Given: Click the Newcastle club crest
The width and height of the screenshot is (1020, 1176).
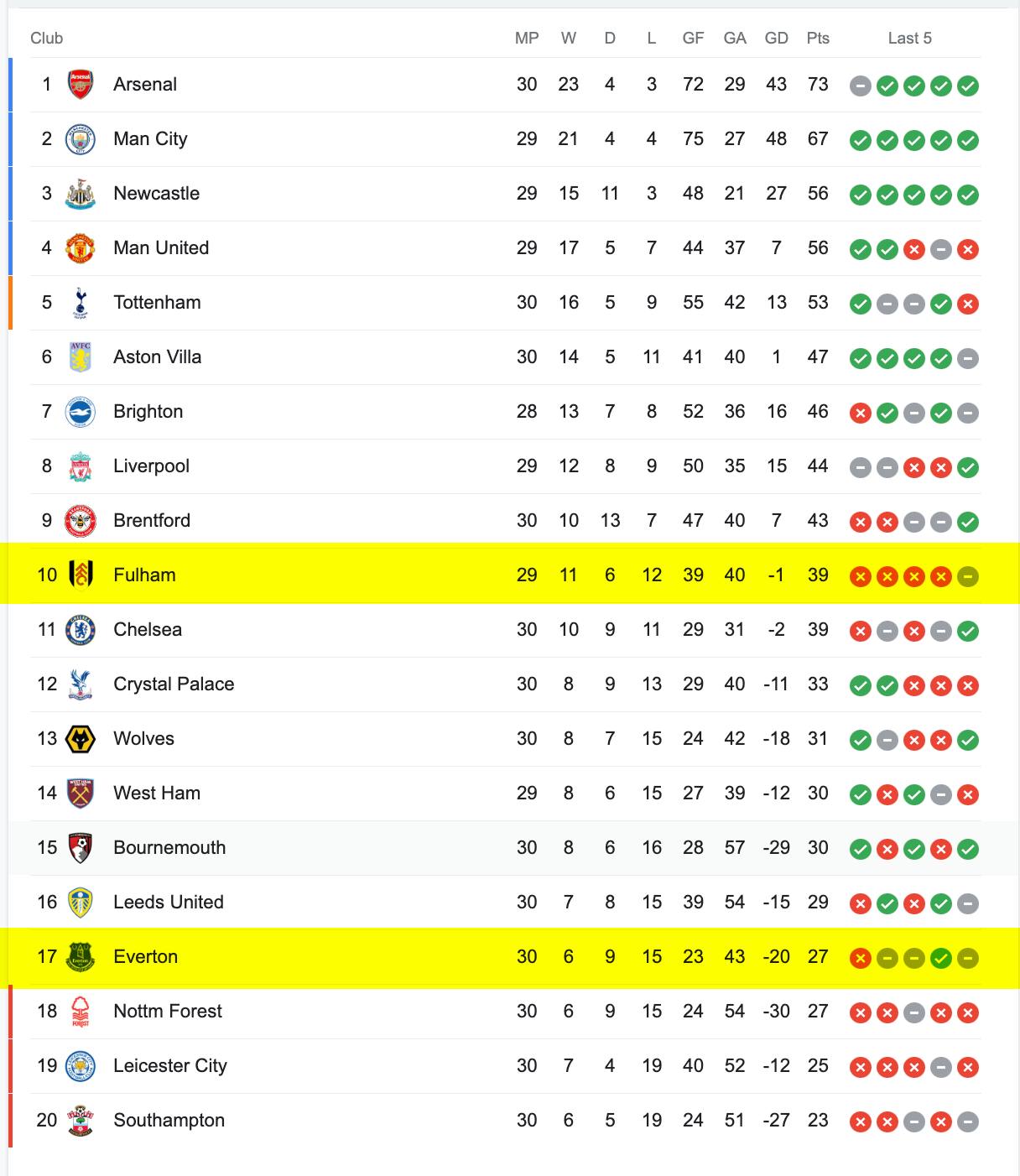Looking at the screenshot, I should (x=81, y=194).
